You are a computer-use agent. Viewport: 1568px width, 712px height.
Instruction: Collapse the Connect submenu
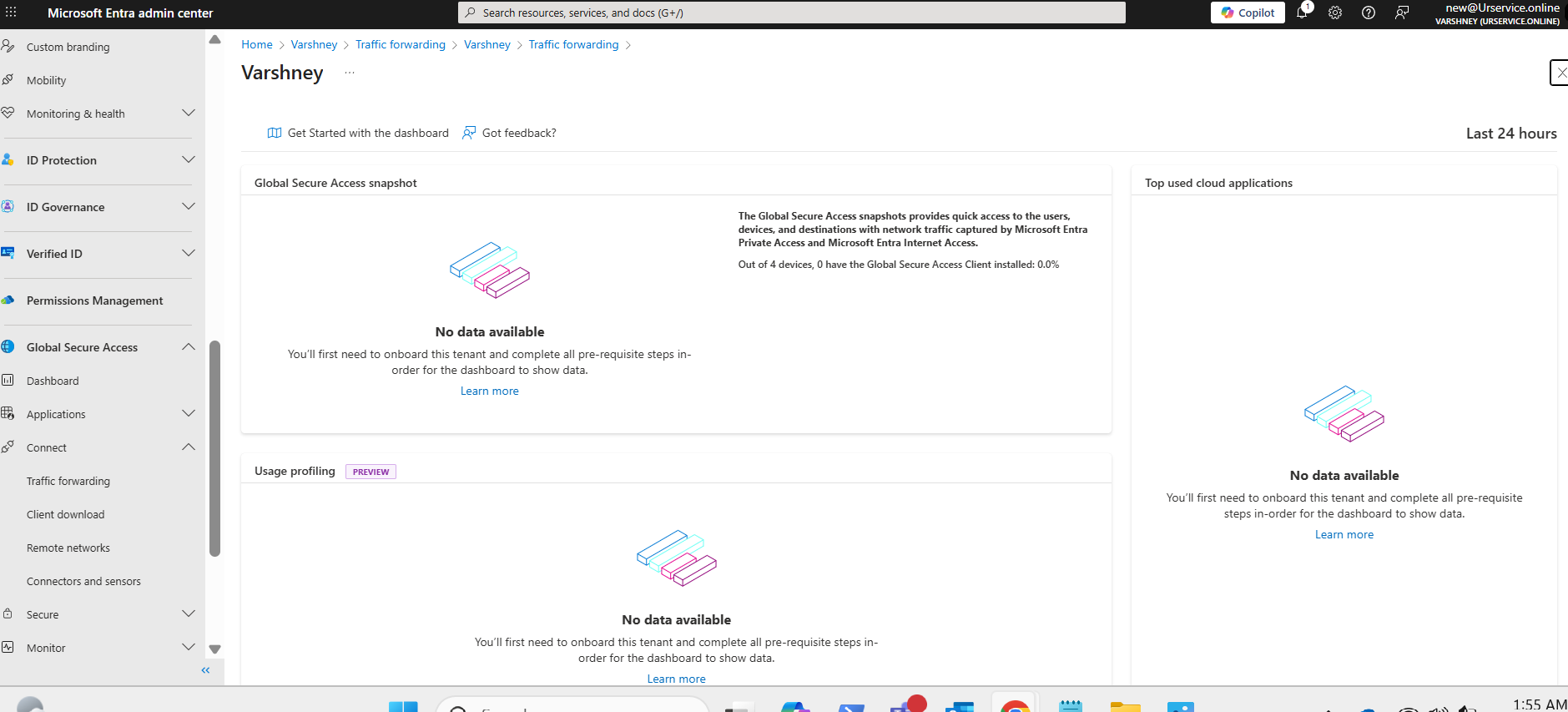tap(189, 447)
